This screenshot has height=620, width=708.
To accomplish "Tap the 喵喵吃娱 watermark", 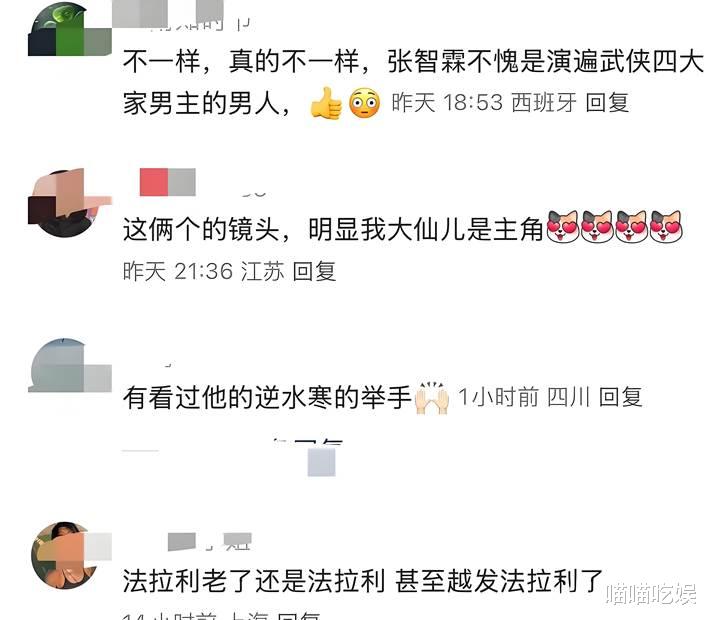I will point(651,594).
